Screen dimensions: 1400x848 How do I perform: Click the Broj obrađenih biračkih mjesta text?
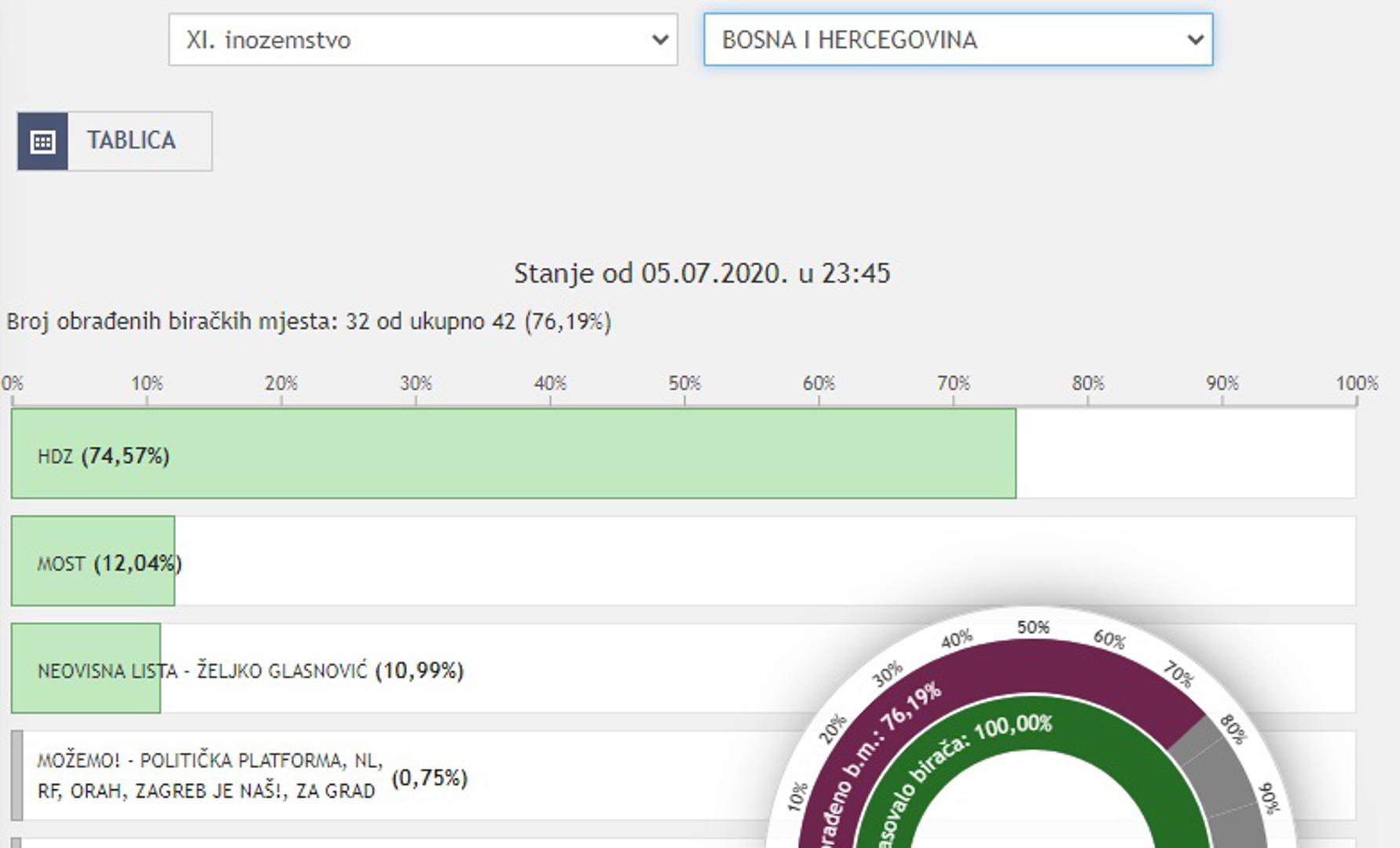tap(308, 322)
